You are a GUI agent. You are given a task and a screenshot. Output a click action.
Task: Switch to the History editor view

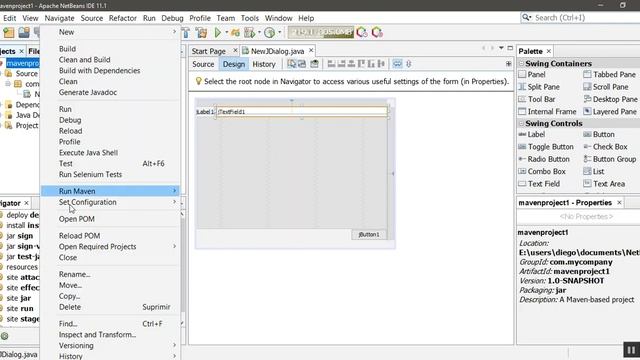[x=264, y=64]
